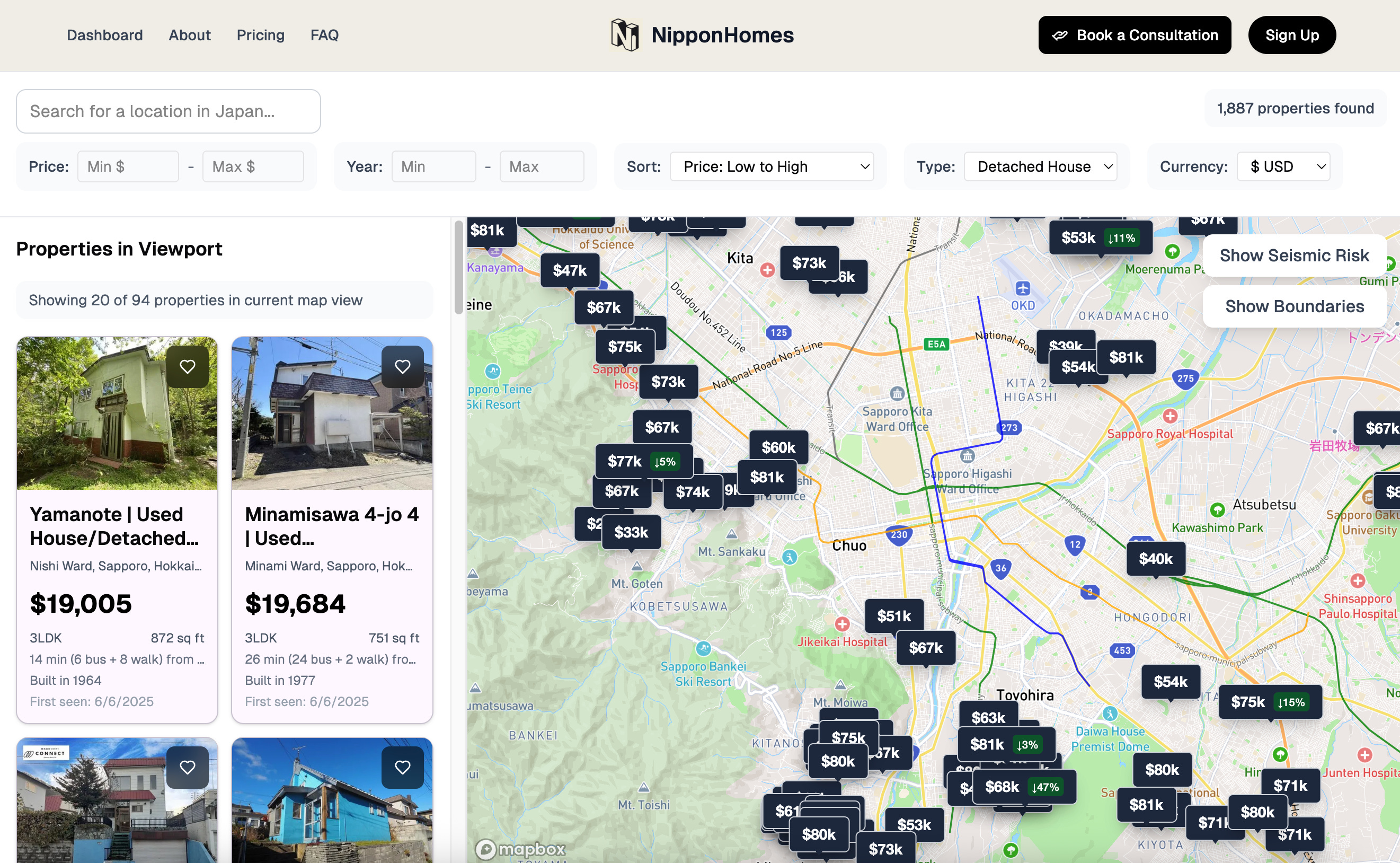This screenshot has width=1400, height=863.
Task: Open the Currency selector set to USD
Action: point(1283,166)
